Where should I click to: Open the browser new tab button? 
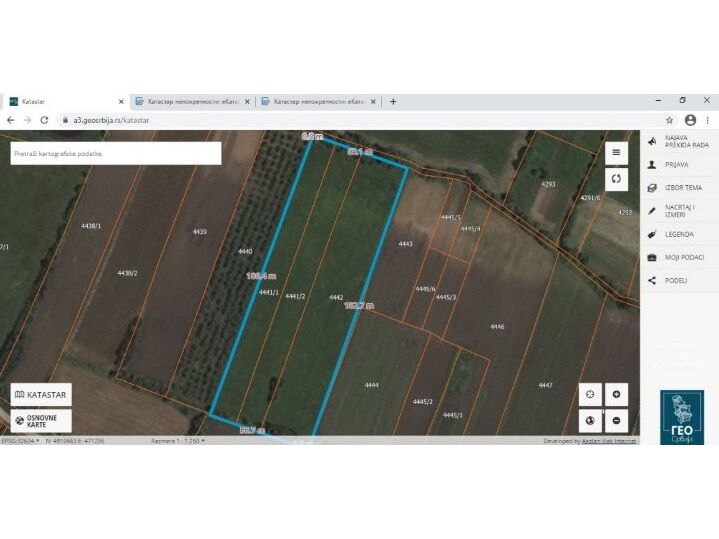tap(393, 101)
